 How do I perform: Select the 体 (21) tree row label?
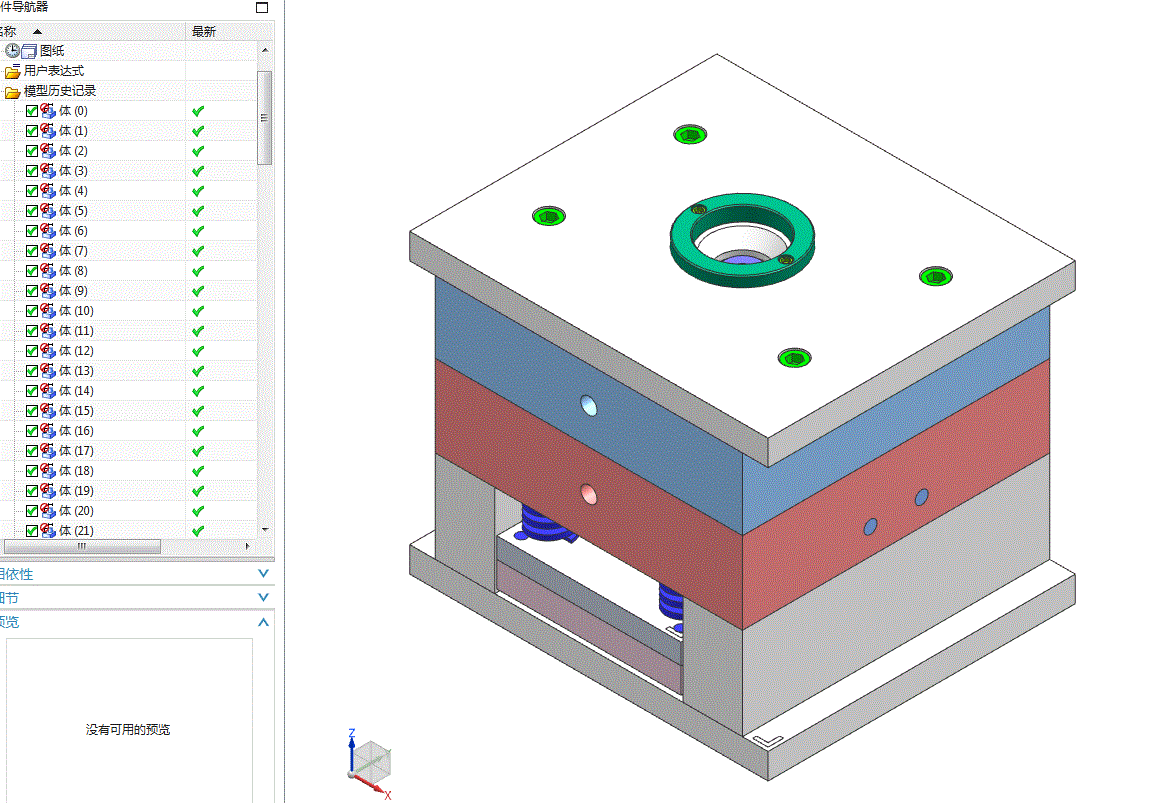coord(76,531)
